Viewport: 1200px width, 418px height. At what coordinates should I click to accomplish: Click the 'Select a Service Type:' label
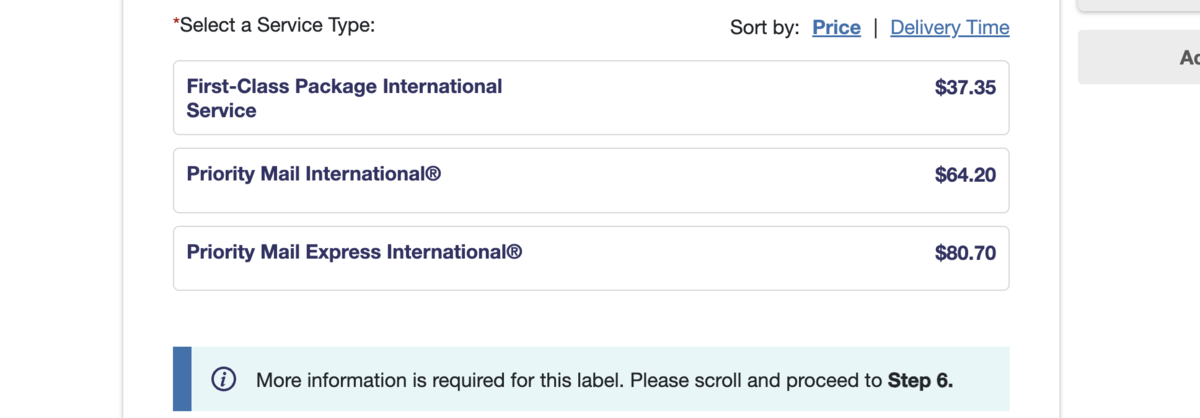click(x=277, y=26)
